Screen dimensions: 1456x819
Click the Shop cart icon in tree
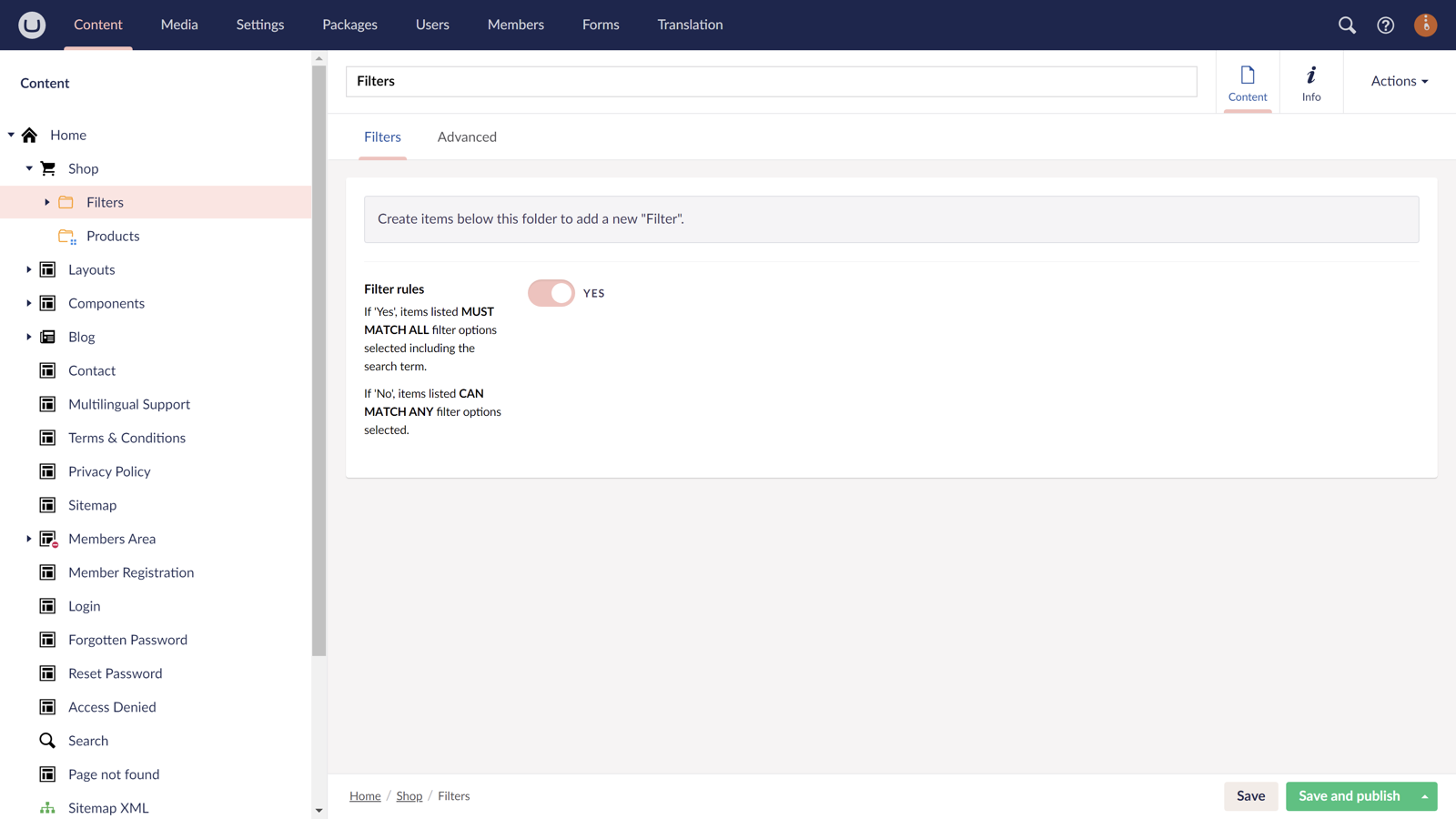pos(48,168)
